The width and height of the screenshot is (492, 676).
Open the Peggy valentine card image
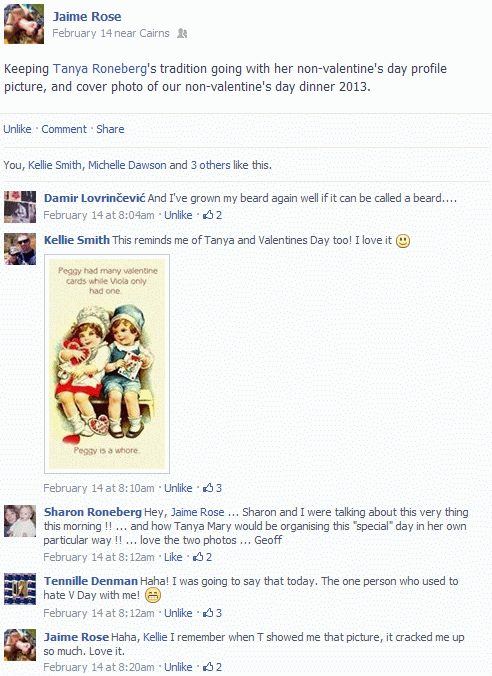[x=107, y=364]
